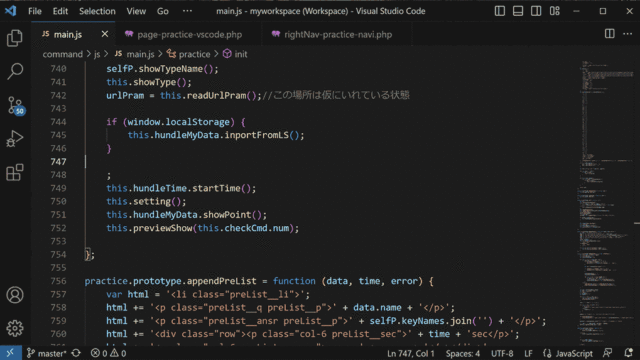Image resolution: width=640 pixels, height=360 pixels.
Task: Open the Manage gear icon
Action: tap(15, 328)
